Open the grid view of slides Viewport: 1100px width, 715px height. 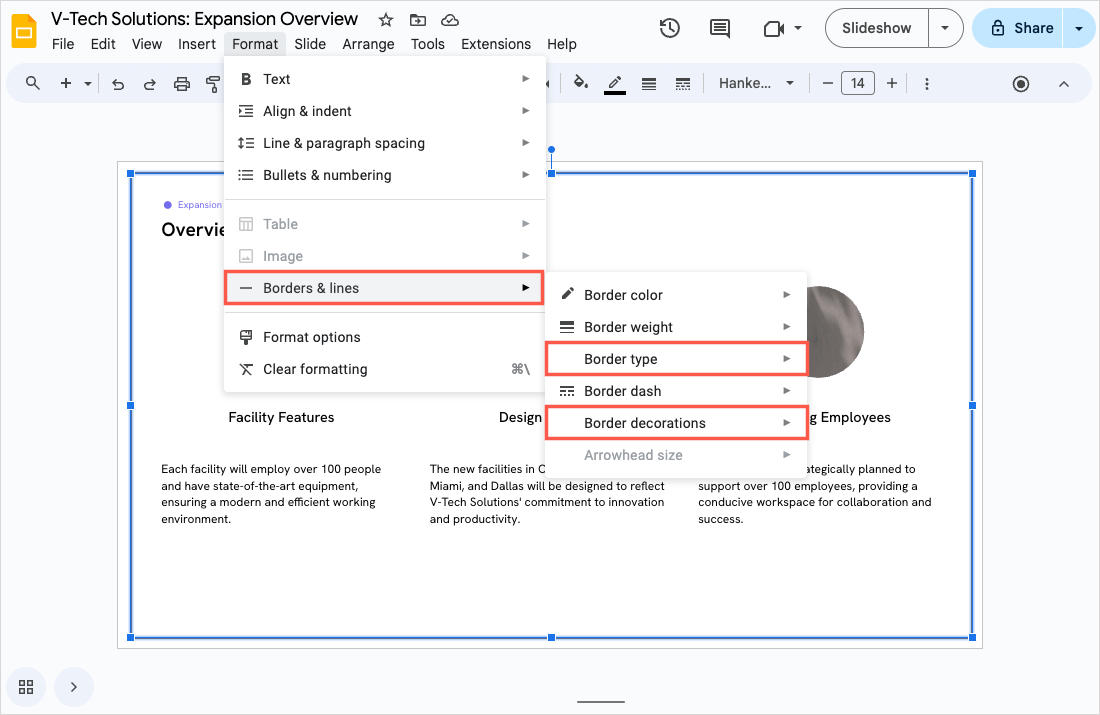[x=26, y=687]
